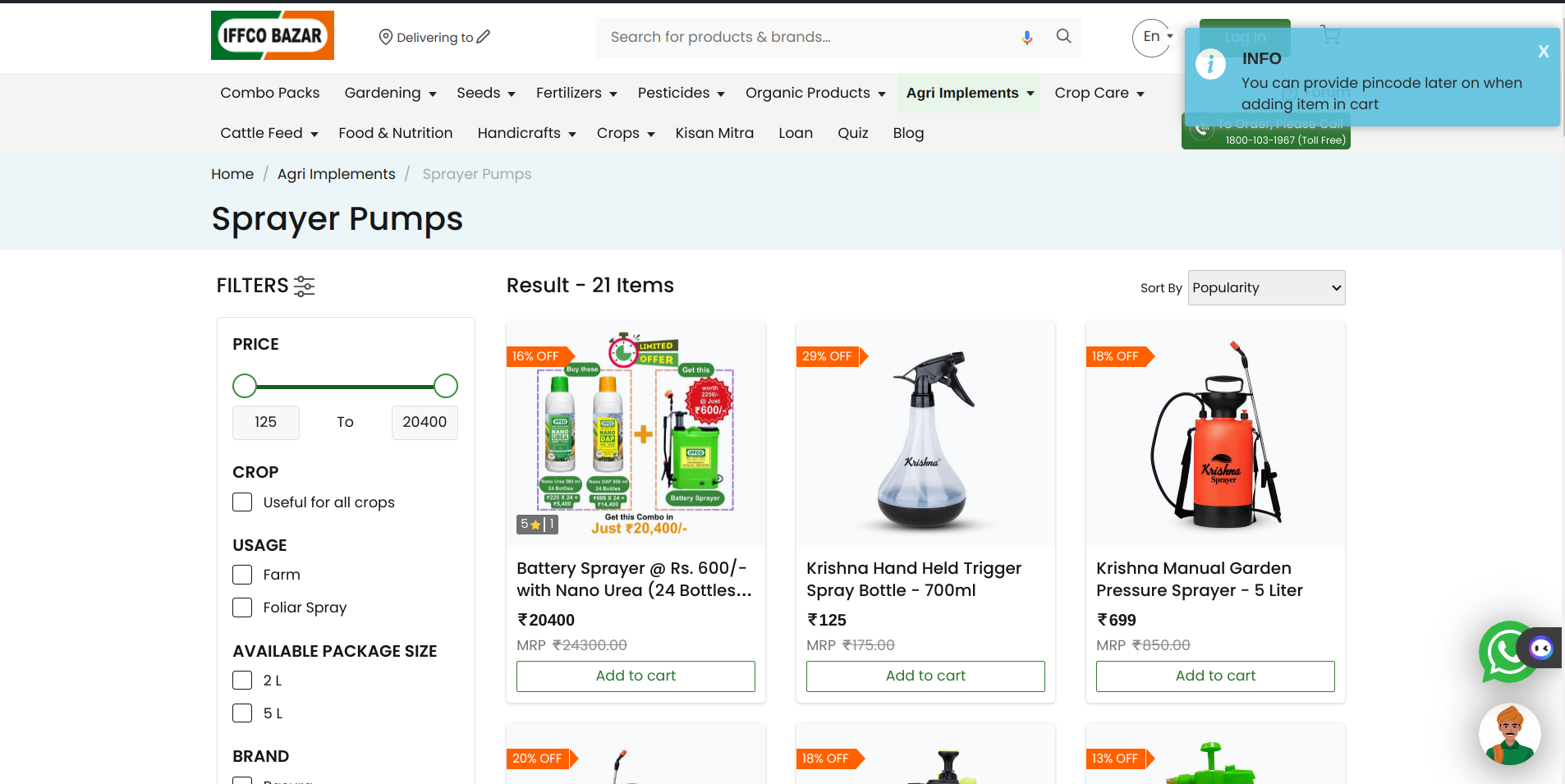The image size is (1565, 784).
Task: Expand the Organic Products menu
Action: pos(815,93)
